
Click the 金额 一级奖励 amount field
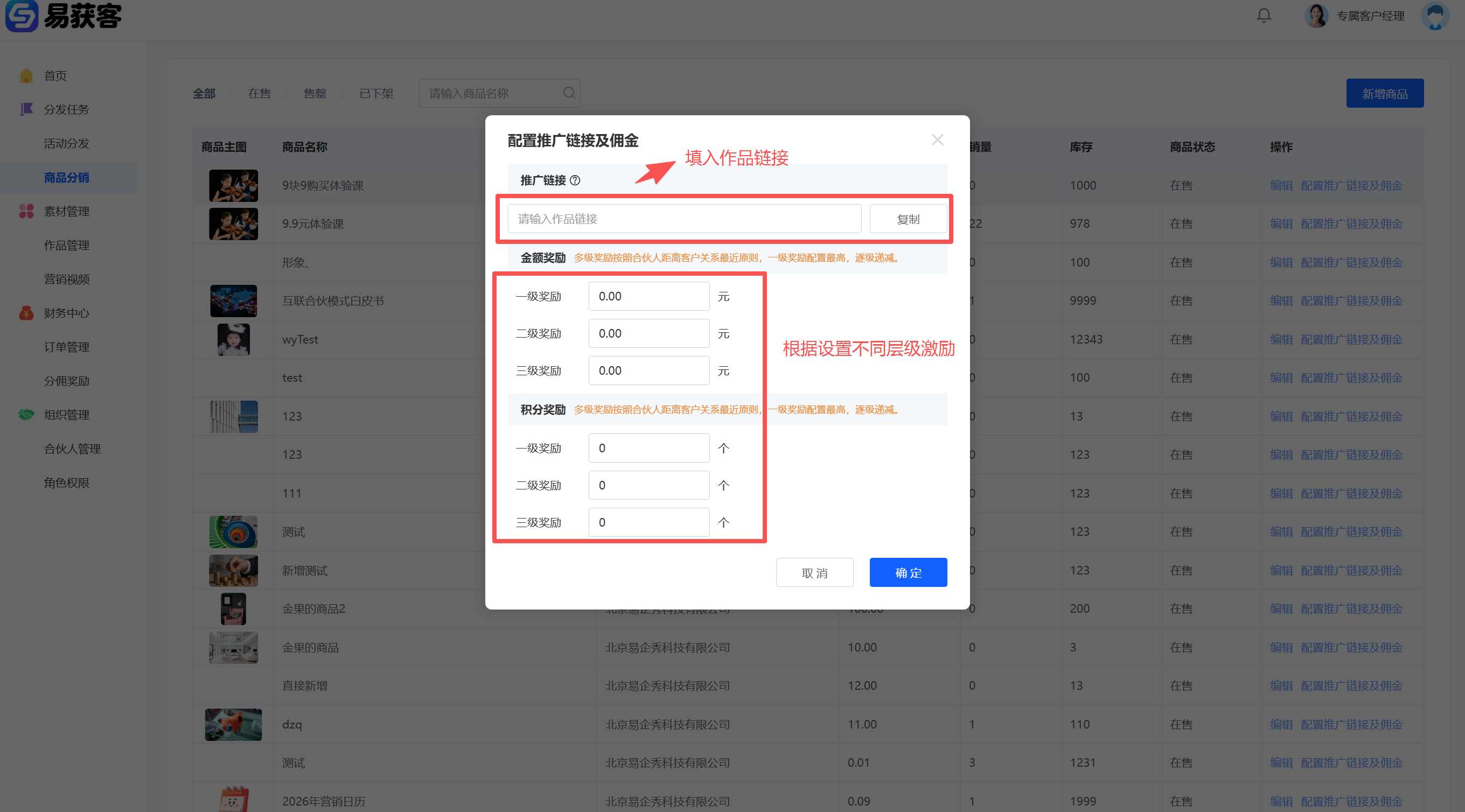click(x=648, y=296)
